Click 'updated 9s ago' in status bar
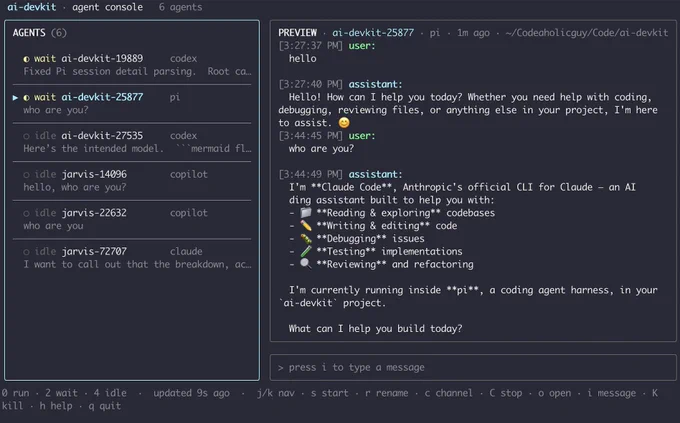680x423 pixels. click(x=191, y=393)
